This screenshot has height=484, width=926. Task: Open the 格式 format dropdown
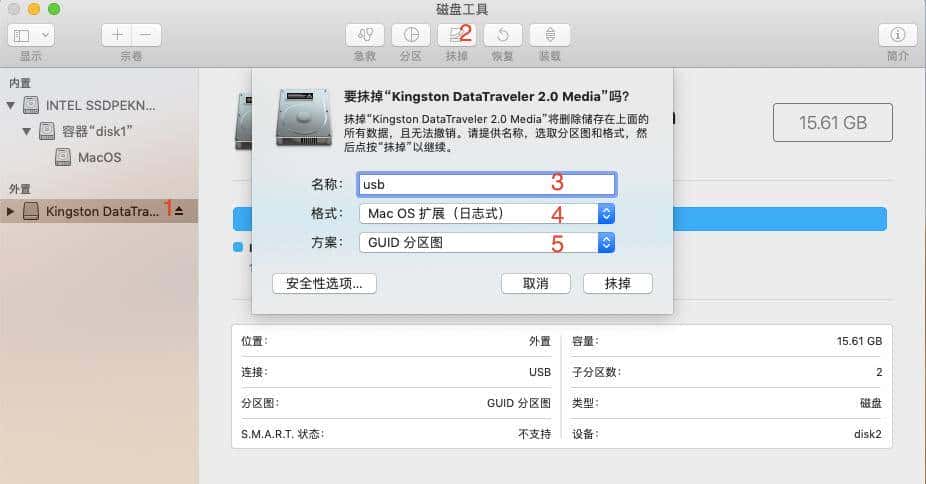487,214
